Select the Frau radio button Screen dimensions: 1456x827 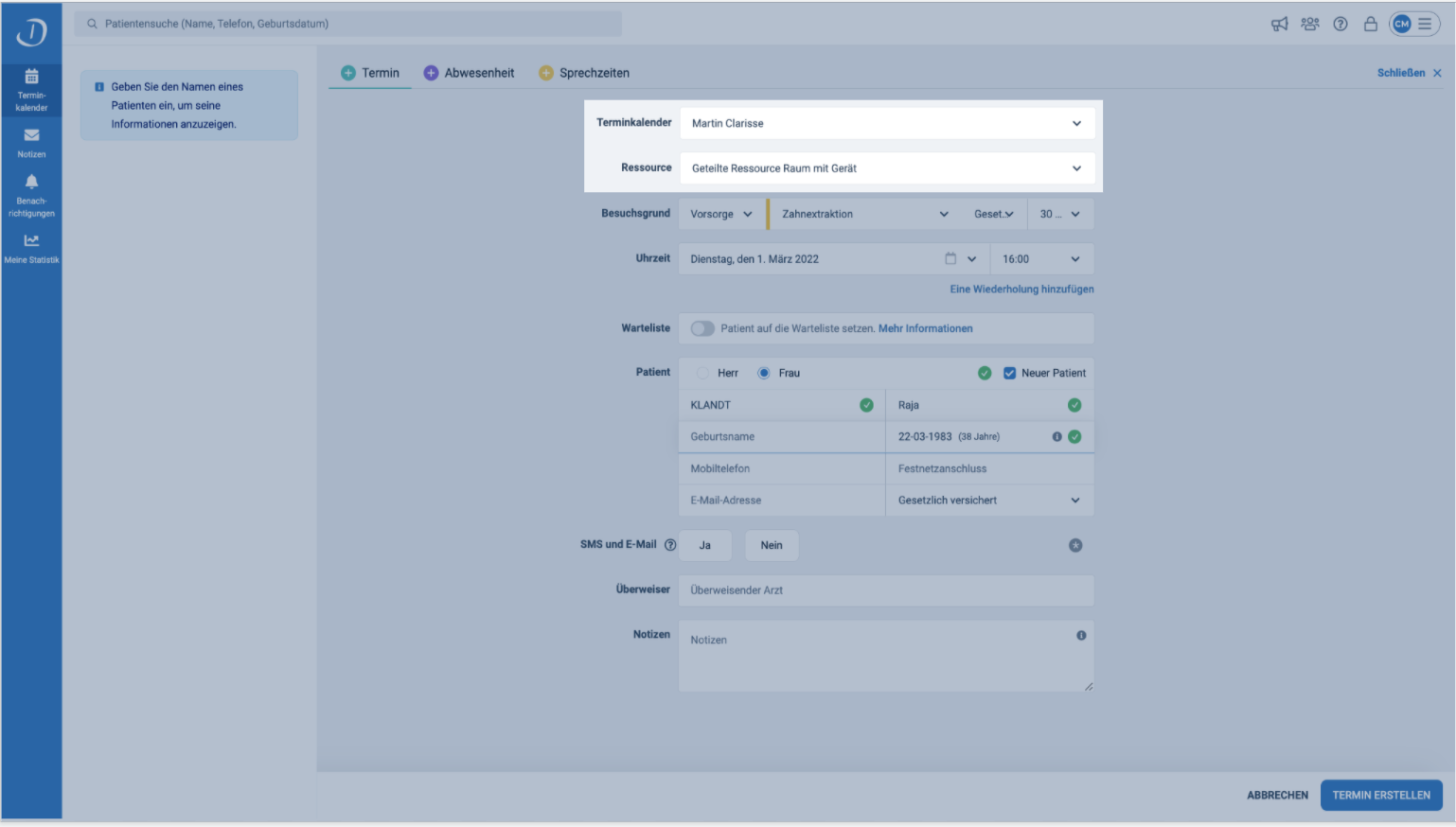point(764,373)
